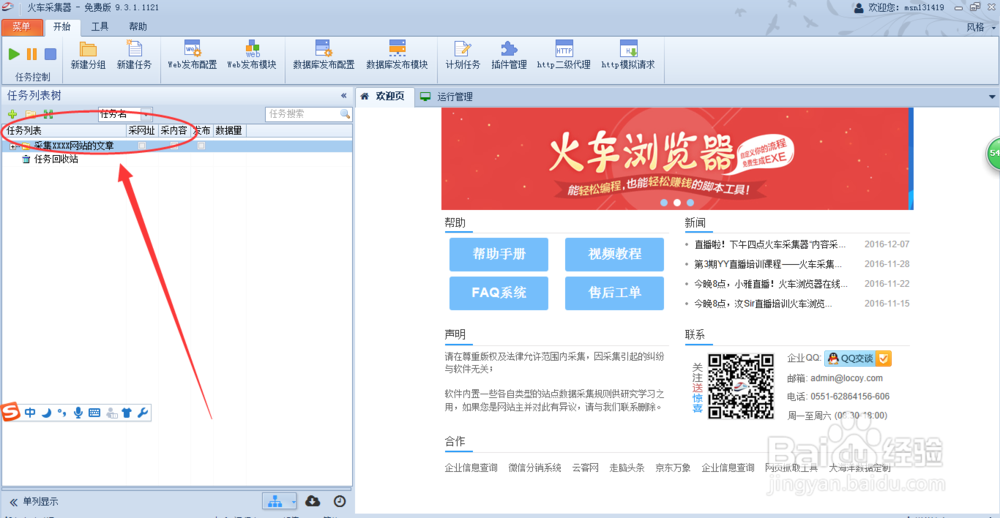Click the green expand-all icon in task tree toolbar
The image size is (1000, 518).
[x=48, y=114]
